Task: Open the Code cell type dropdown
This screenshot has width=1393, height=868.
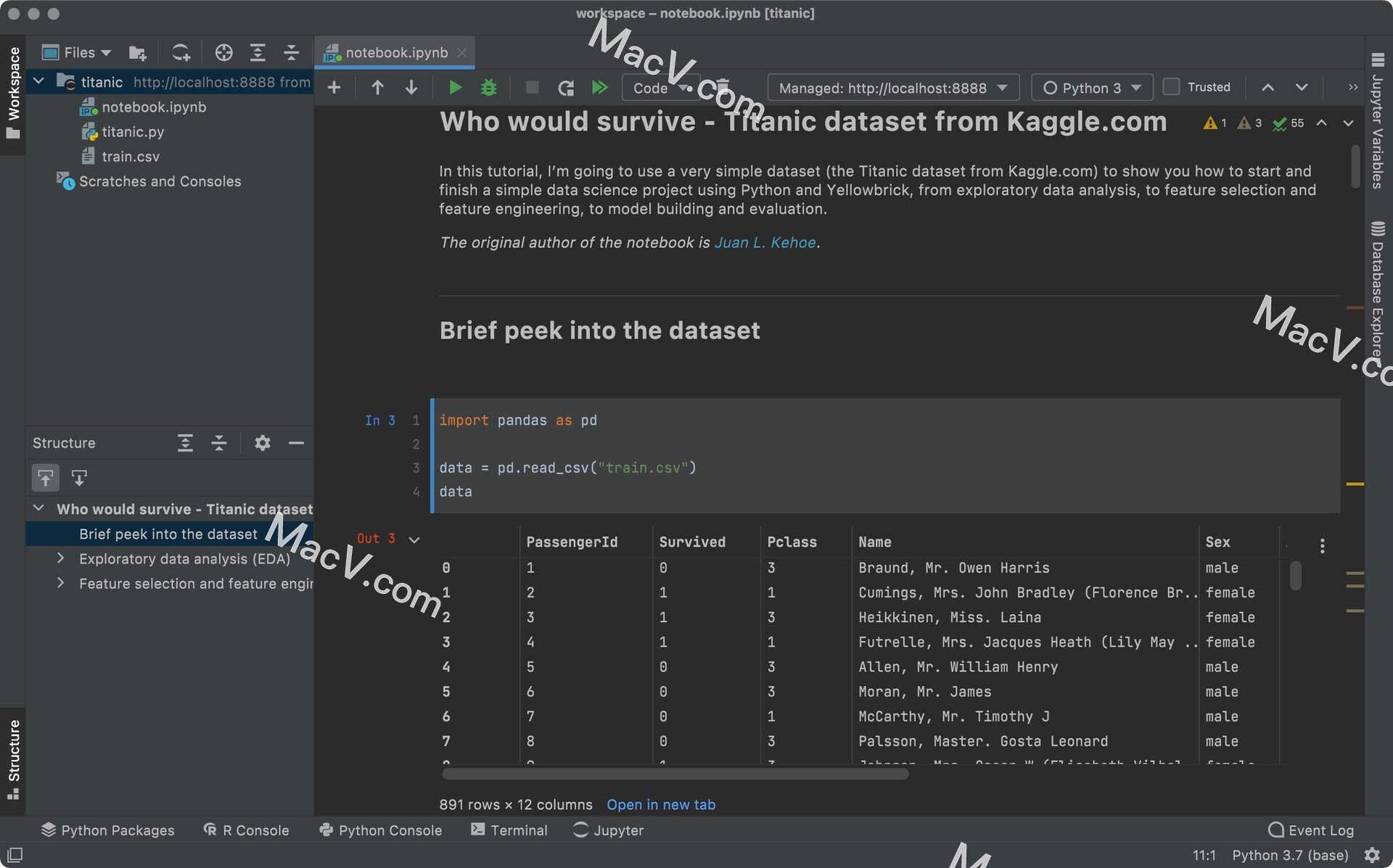Action: [661, 88]
